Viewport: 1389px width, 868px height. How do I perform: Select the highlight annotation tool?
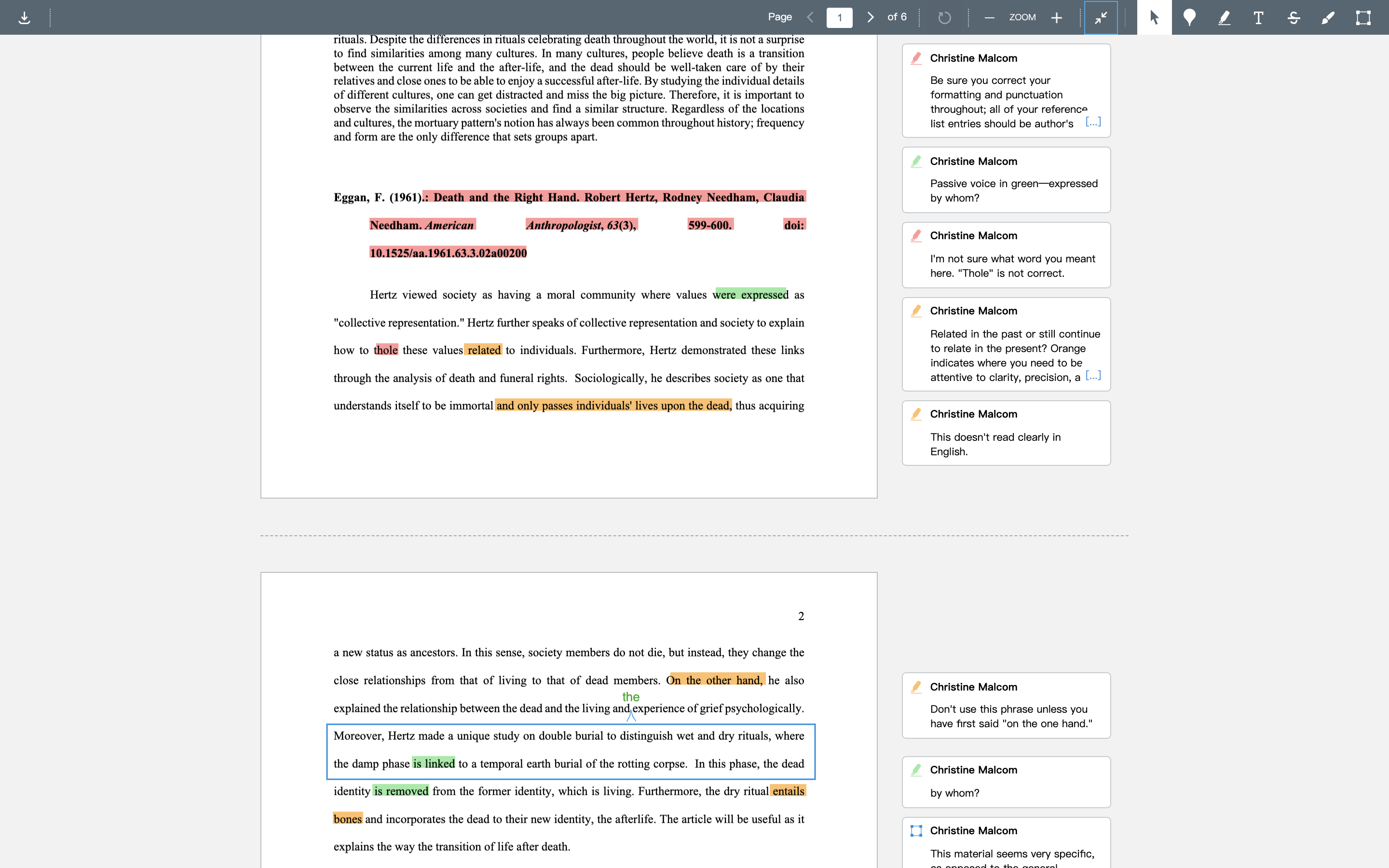(x=1224, y=18)
